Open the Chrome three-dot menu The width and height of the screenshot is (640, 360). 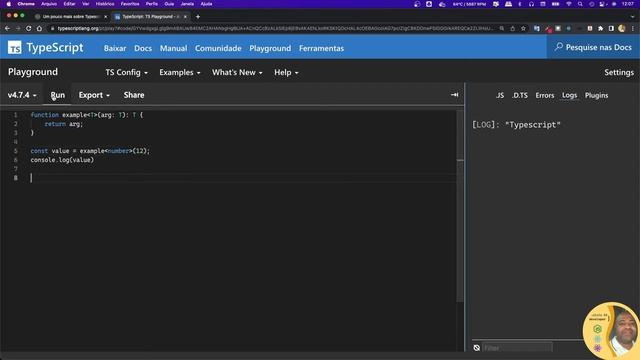coord(633,29)
